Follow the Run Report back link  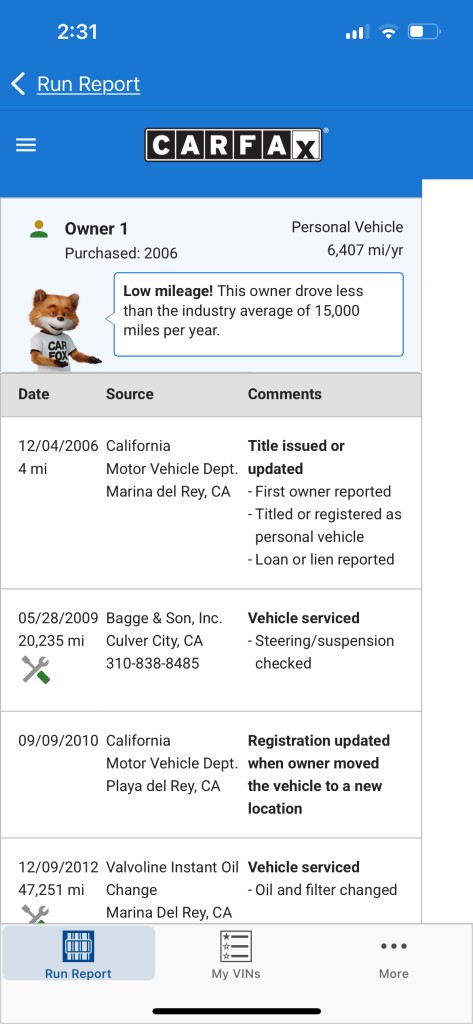coord(88,84)
